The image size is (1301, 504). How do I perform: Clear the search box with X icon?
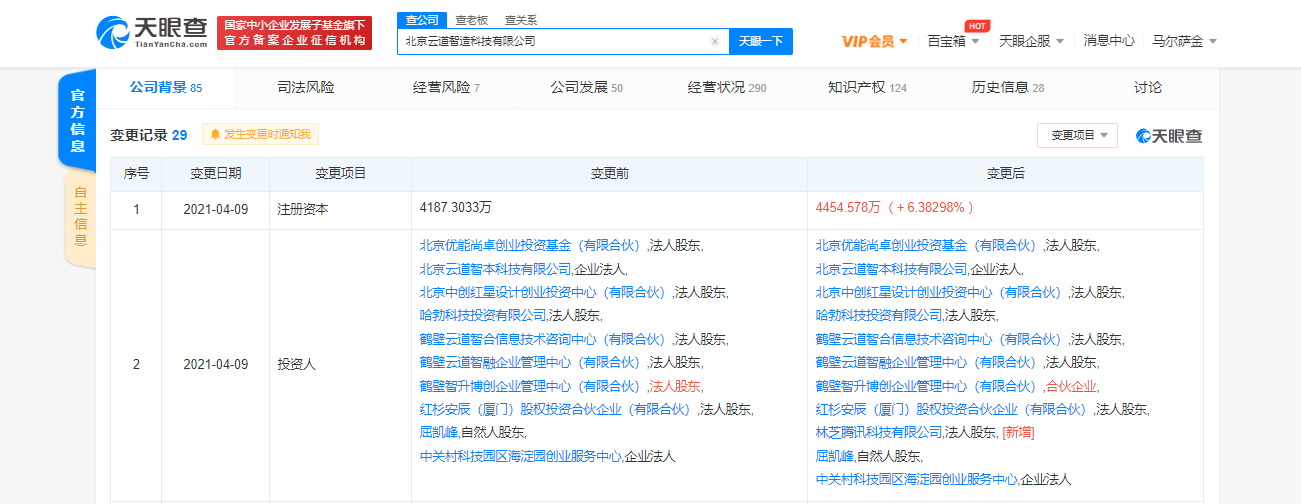coord(714,42)
